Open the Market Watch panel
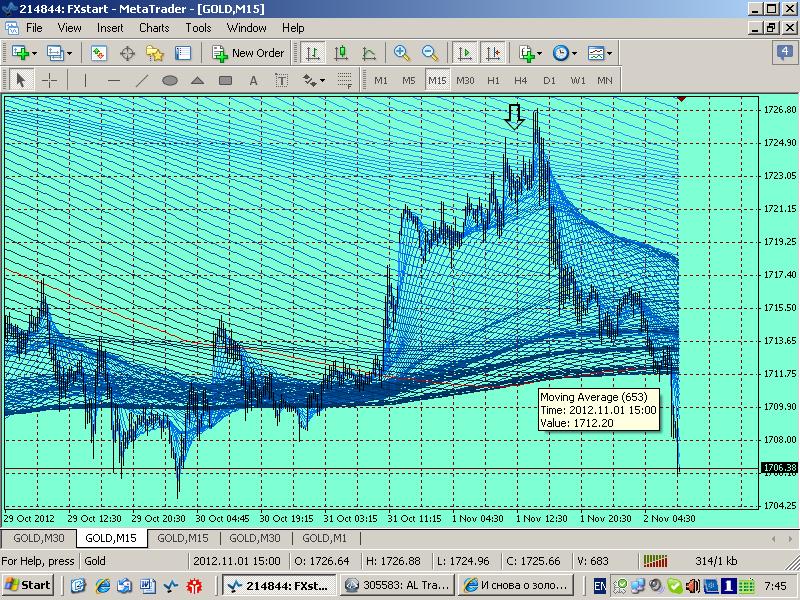The width and height of the screenshot is (800, 600). (100, 53)
